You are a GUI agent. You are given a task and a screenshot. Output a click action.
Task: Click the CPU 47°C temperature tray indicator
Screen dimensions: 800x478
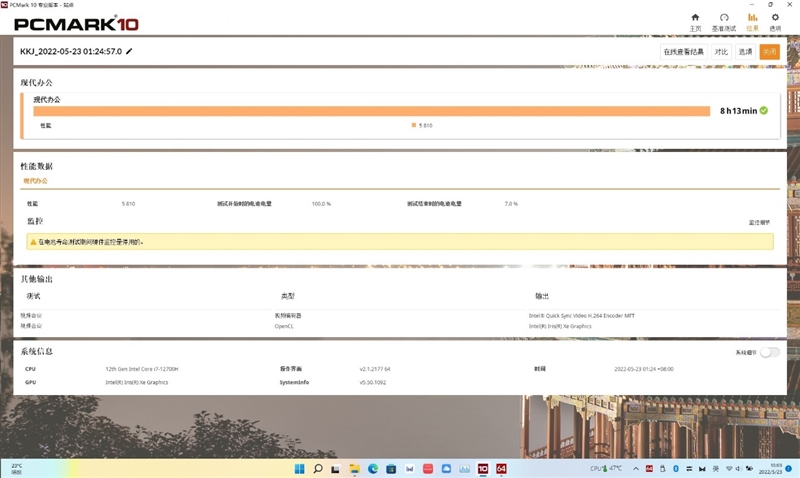pos(606,468)
